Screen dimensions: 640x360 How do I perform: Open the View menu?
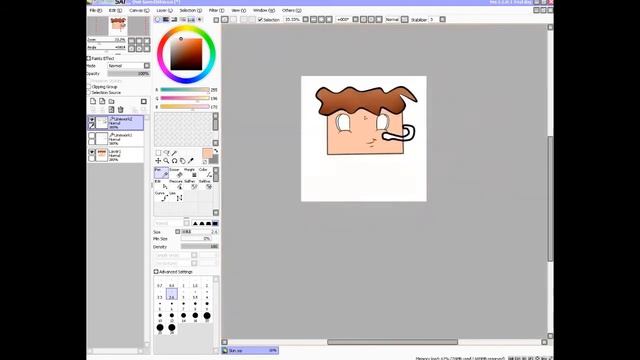[238, 10]
